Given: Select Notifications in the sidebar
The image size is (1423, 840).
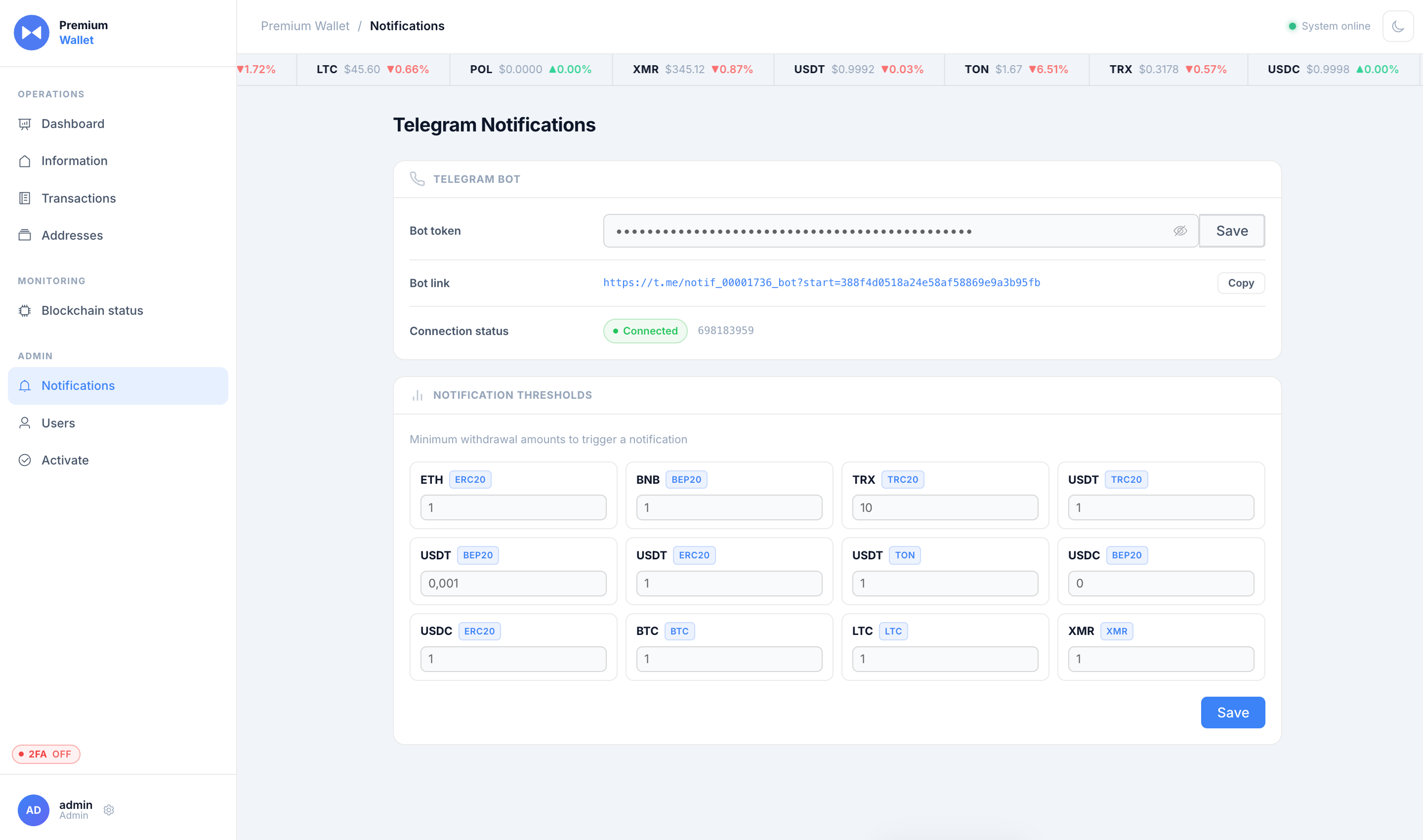Looking at the screenshot, I should coord(118,385).
